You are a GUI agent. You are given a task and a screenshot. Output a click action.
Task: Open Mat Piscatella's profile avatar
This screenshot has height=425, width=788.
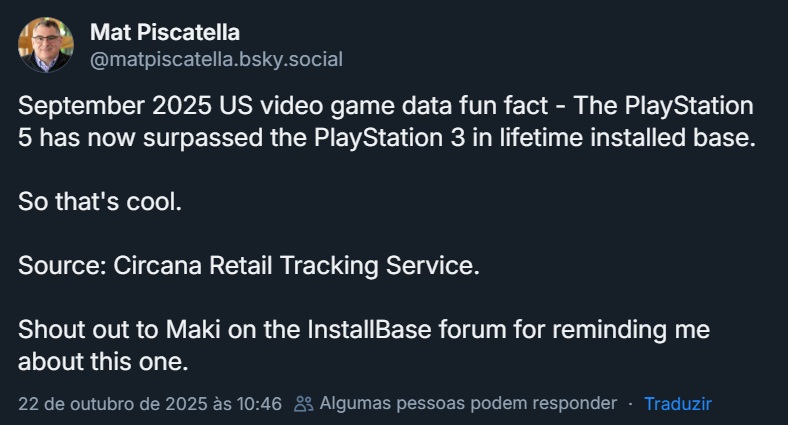point(45,45)
